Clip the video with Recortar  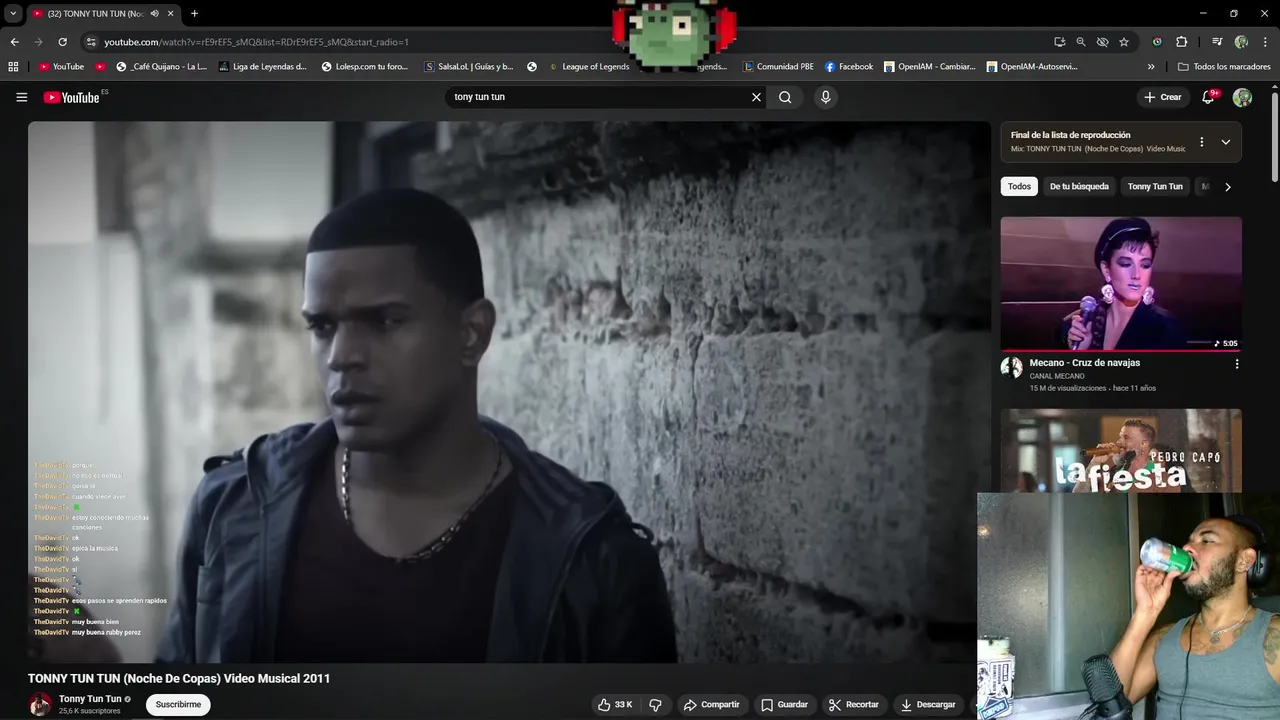pos(854,705)
